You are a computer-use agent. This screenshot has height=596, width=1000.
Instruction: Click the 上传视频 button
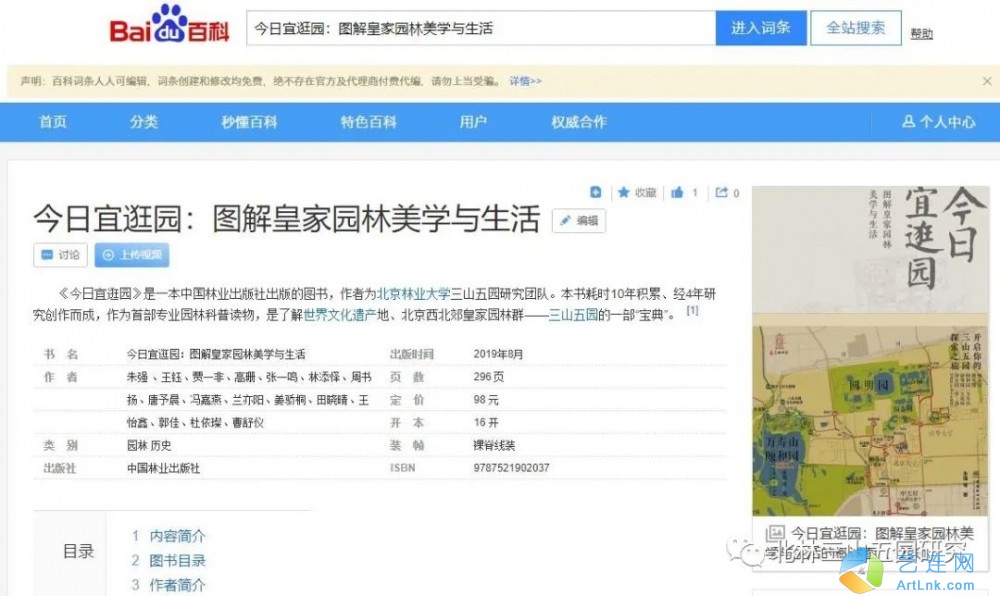(x=132, y=255)
